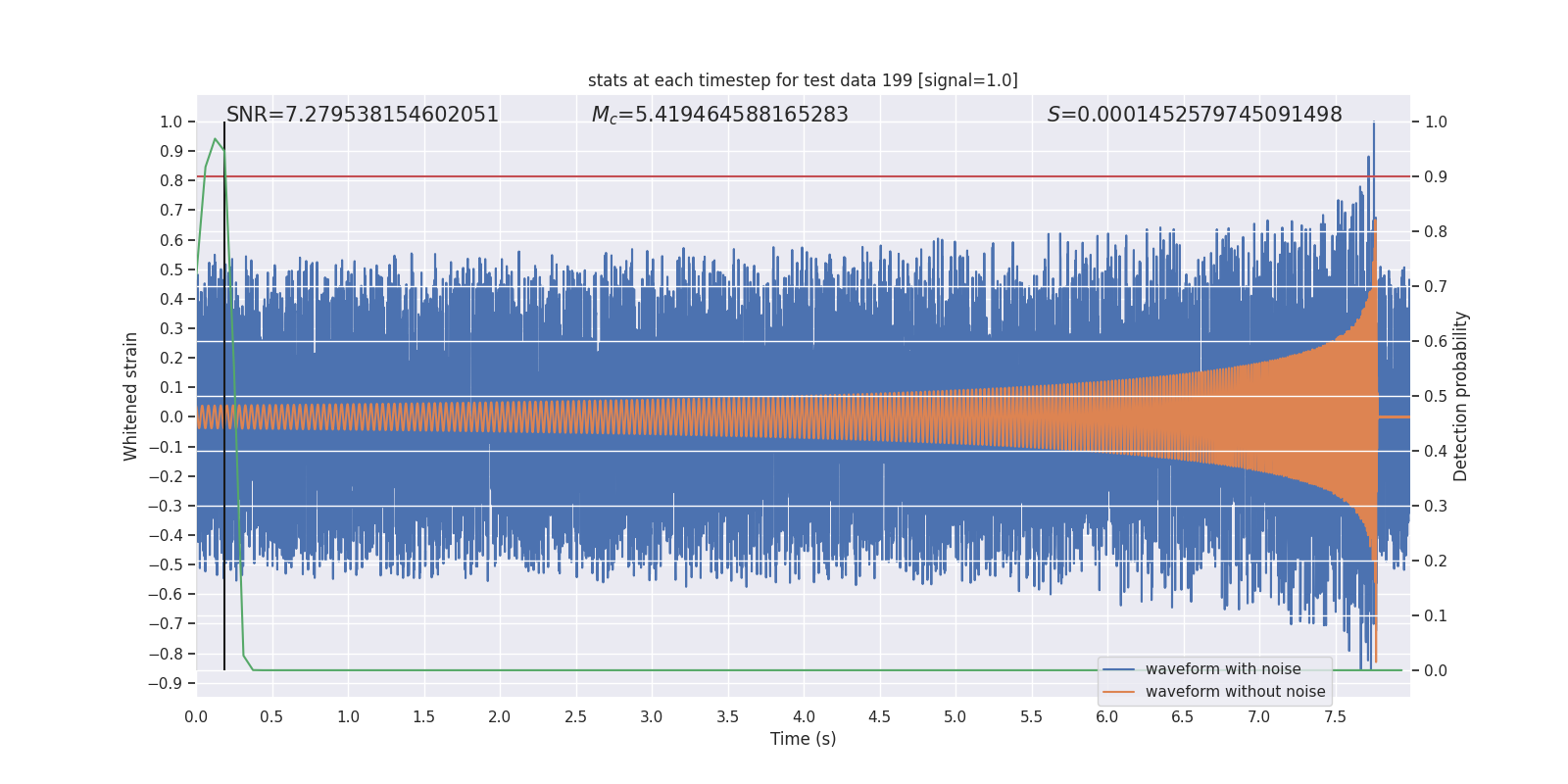Click the x-axis tick label 0.0
Image resolution: width=1568 pixels, height=784 pixels.
pyautogui.click(x=196, y=716)
